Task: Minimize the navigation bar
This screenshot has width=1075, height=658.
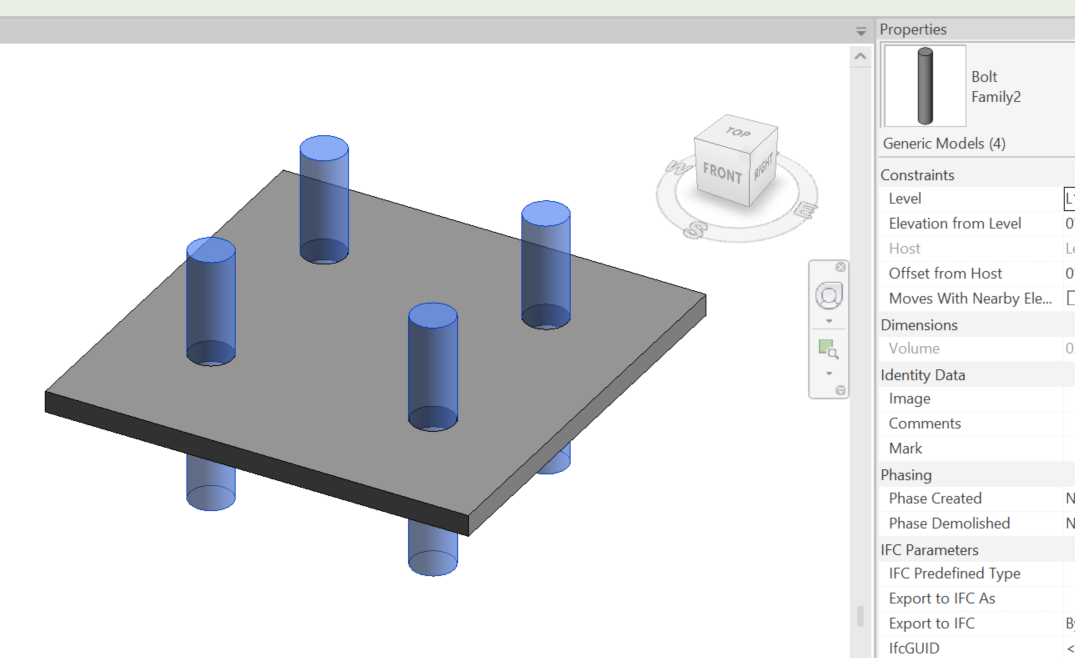Action: 841,390
